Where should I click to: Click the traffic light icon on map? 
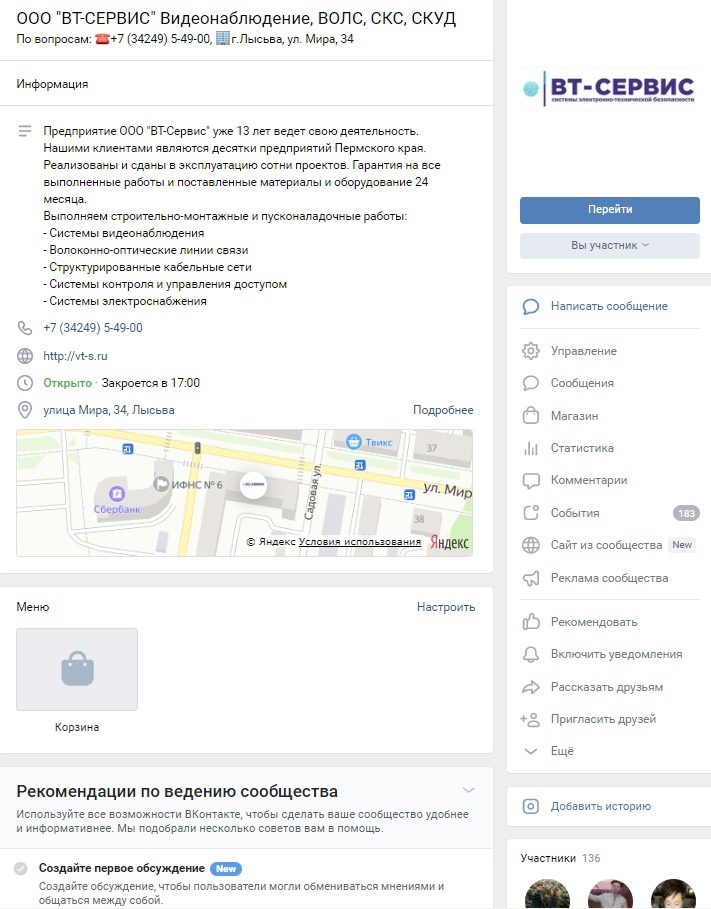point(197,448)
